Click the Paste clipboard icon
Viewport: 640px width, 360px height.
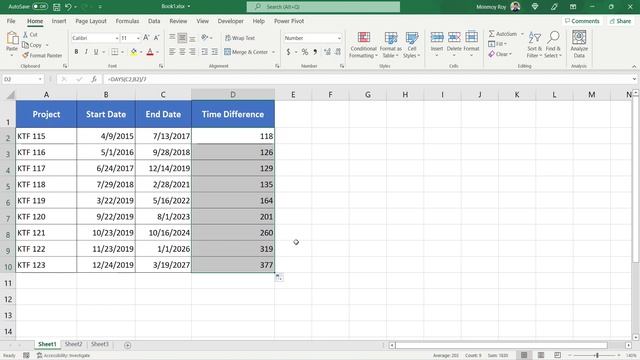tap(12, 38)
